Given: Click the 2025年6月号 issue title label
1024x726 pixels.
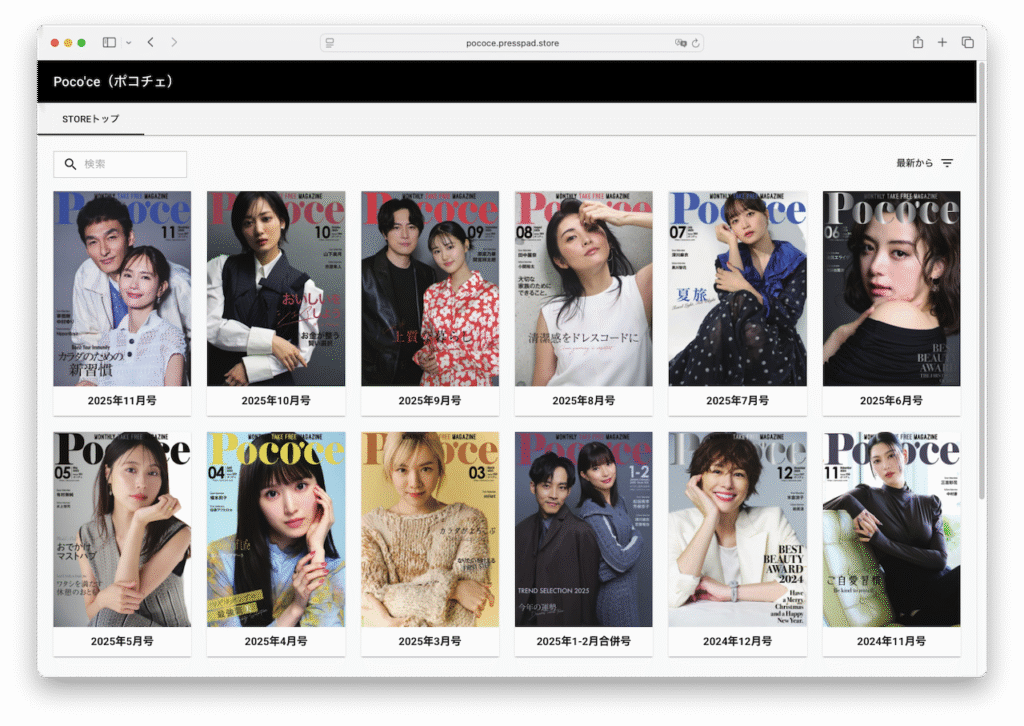Looking at the screenshot, I should (891, 401).
